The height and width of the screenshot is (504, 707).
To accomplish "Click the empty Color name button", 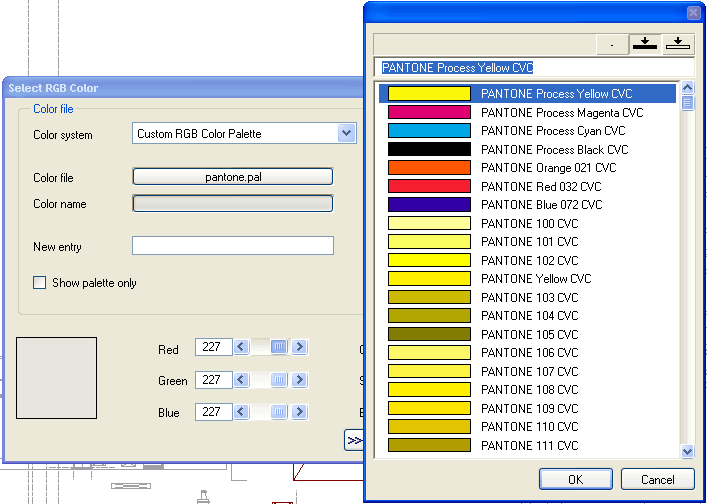I will (233, 203).
